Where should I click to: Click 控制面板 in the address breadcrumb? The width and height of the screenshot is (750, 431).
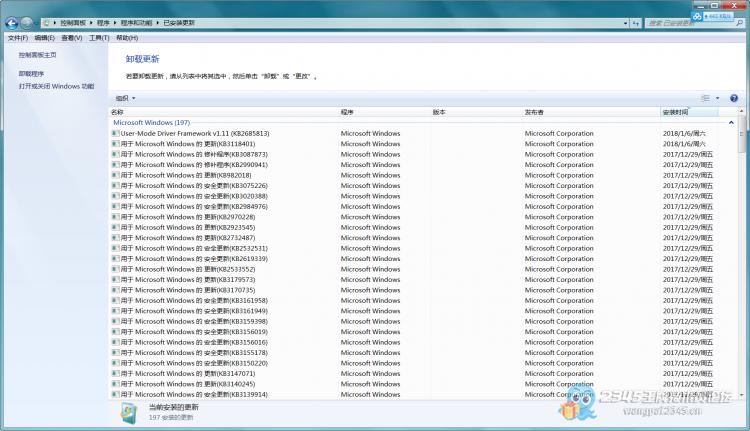coord(73,23)
